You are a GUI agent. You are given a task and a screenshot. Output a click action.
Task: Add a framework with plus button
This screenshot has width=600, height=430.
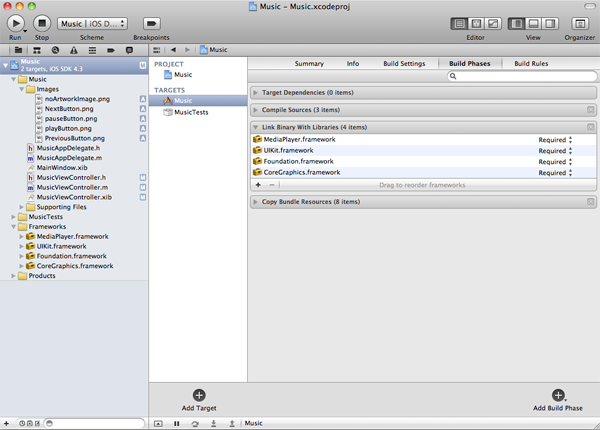pos(258,185)
